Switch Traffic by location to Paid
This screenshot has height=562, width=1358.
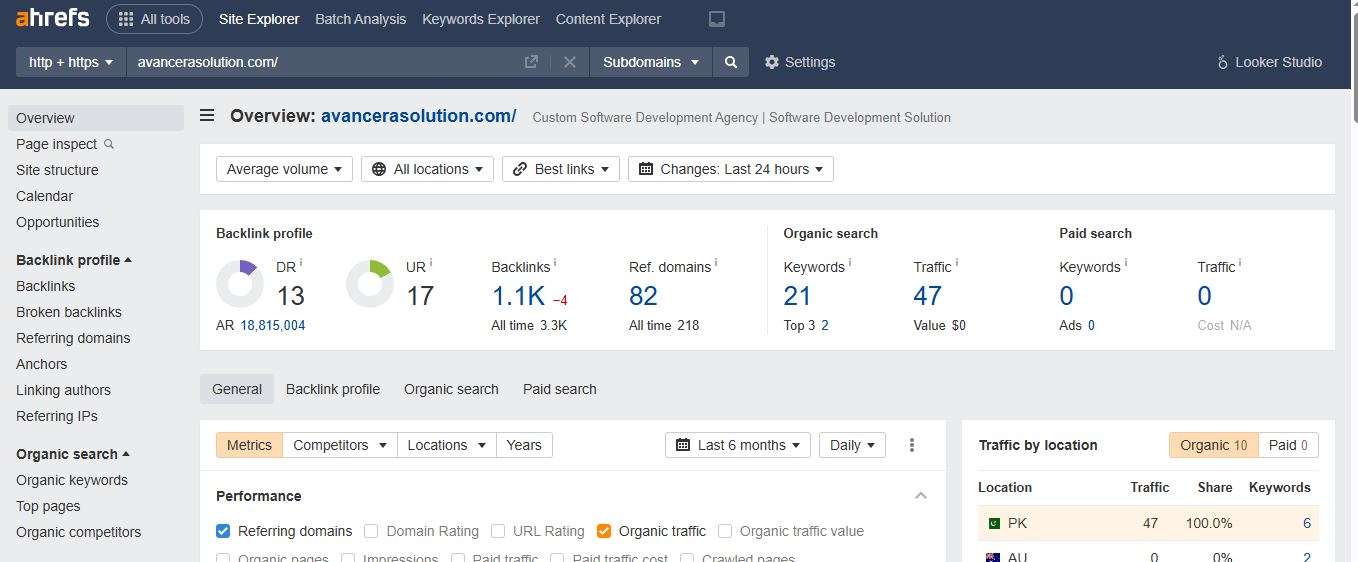point(1289,445)
